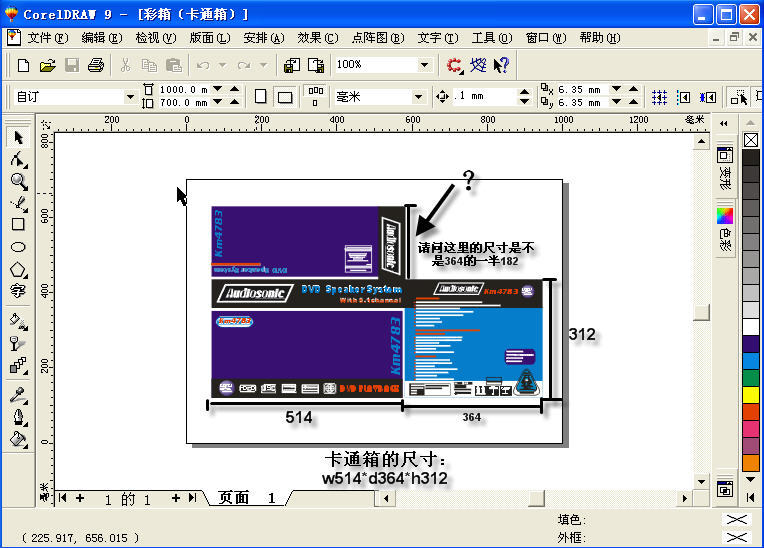Set portrait page orientation
764x548 pixels.
[261, 96]
